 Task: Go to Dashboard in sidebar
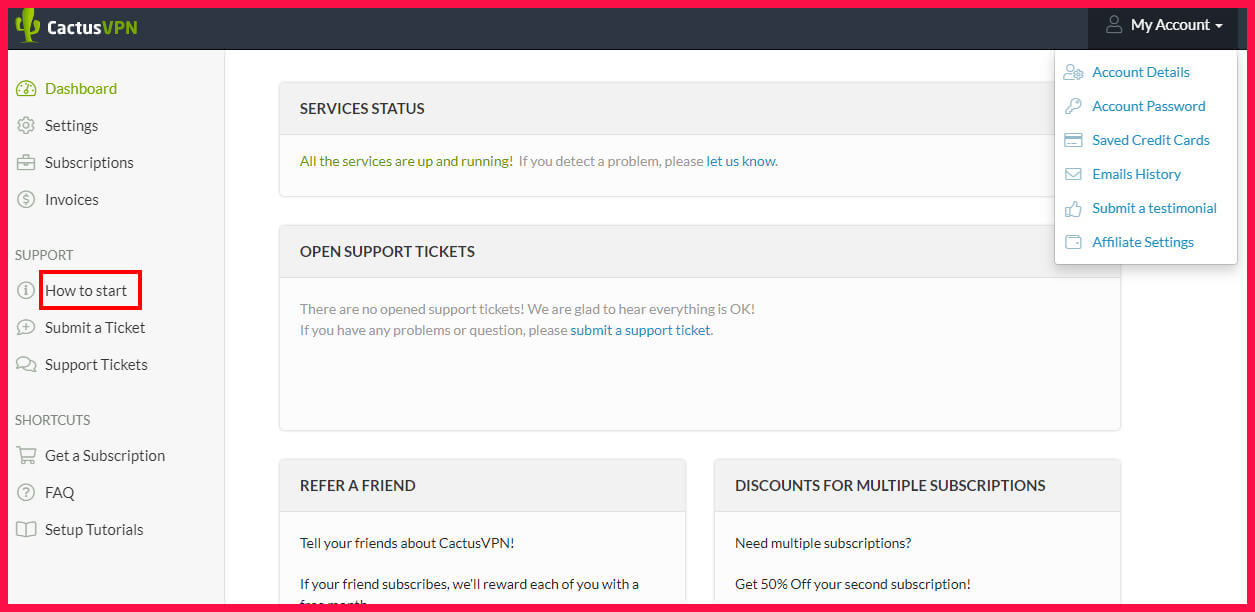[81, 88]
